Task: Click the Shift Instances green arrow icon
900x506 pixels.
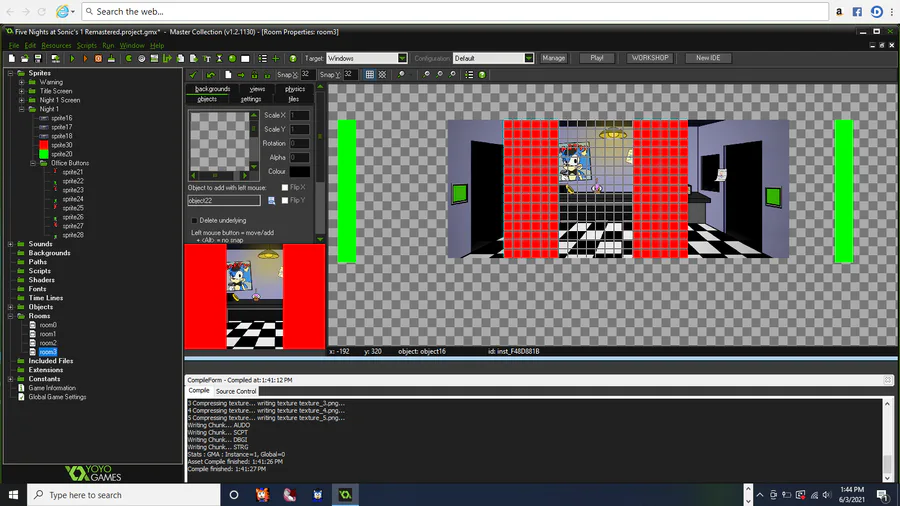Action: pyautogui.click(x=241, y=75)
